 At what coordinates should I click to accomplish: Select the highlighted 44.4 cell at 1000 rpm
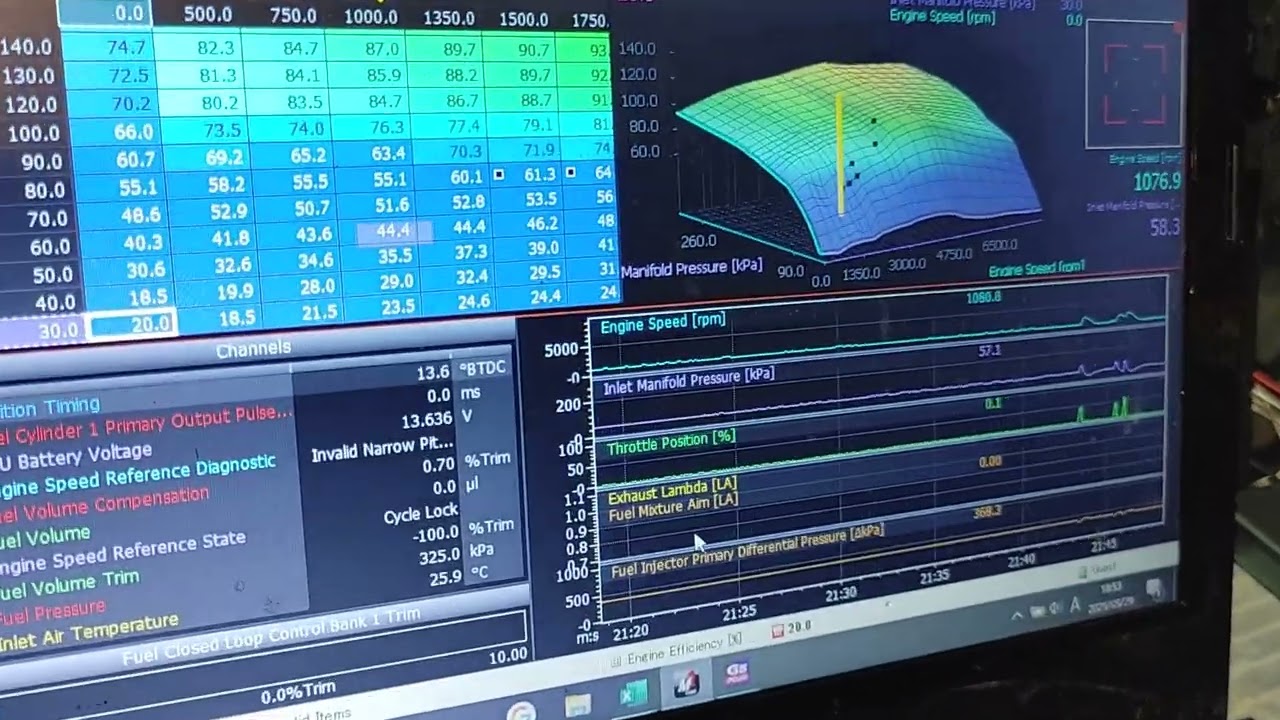click(x=394, y=232)
